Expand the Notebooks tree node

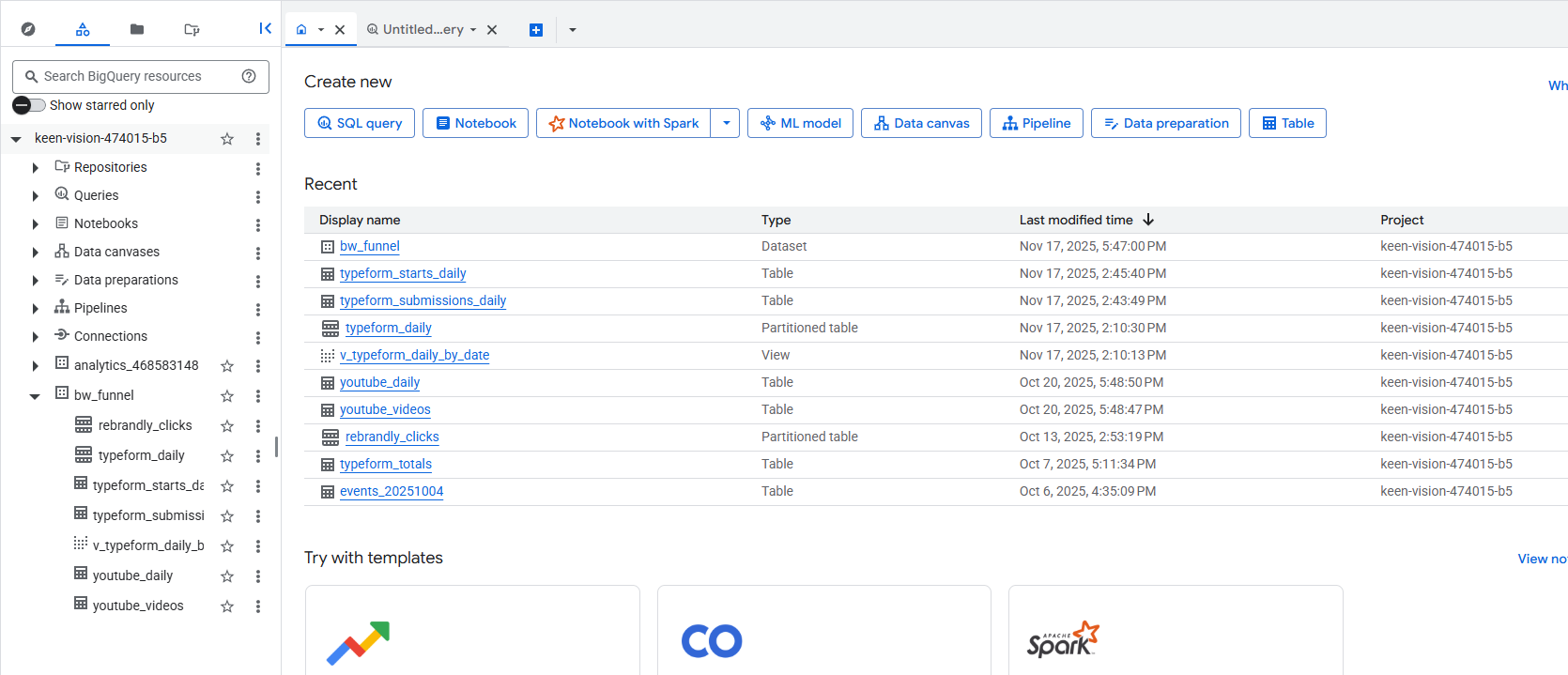(35, 224)
